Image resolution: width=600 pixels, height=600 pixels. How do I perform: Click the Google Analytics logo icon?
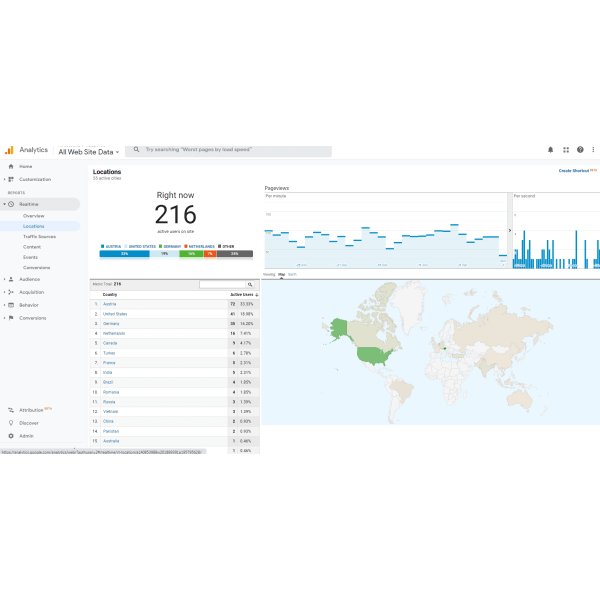(9, 150)
